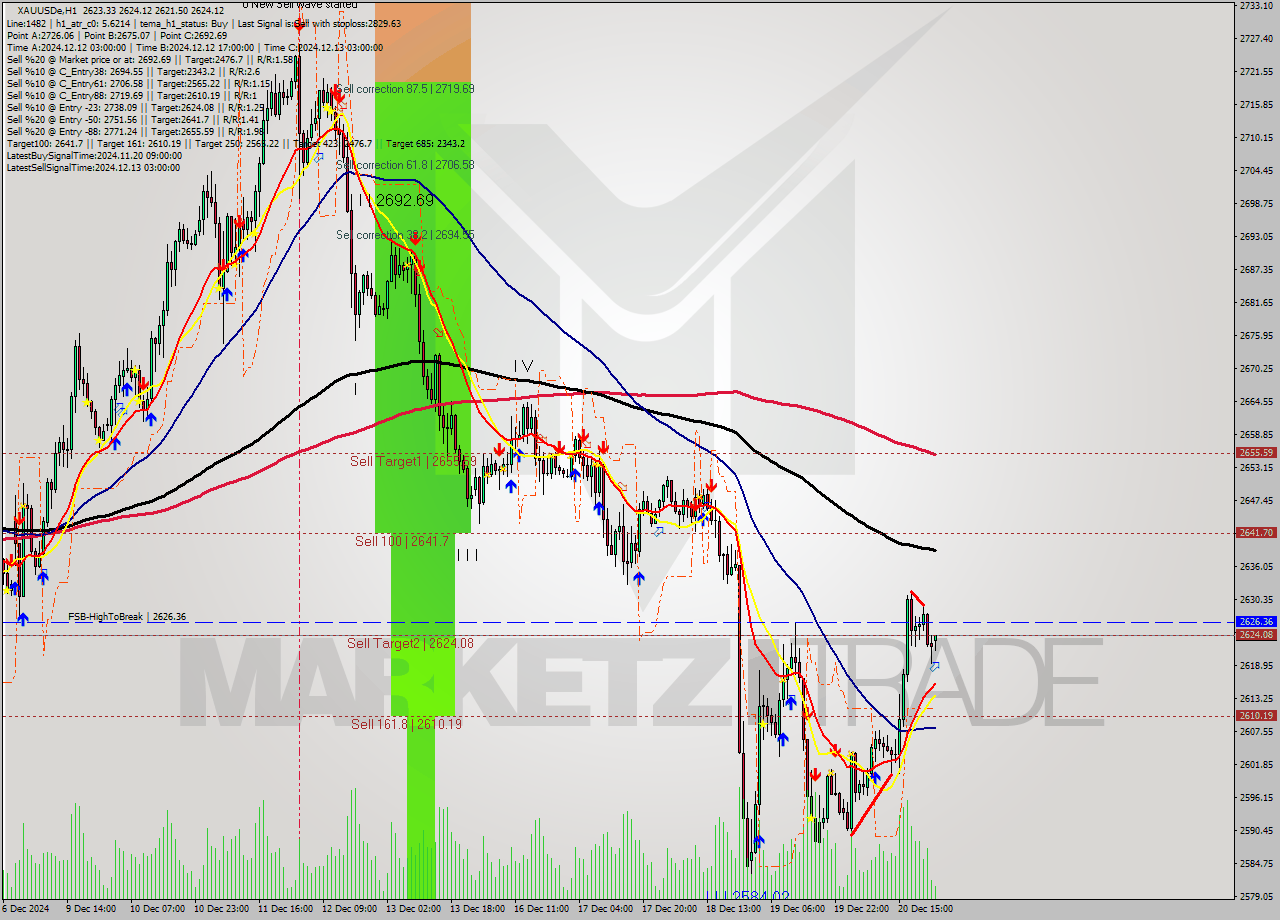Click the 2733.10 price scale value
The width and height of the screenshot is (1280, 920).
(1256, 6)
